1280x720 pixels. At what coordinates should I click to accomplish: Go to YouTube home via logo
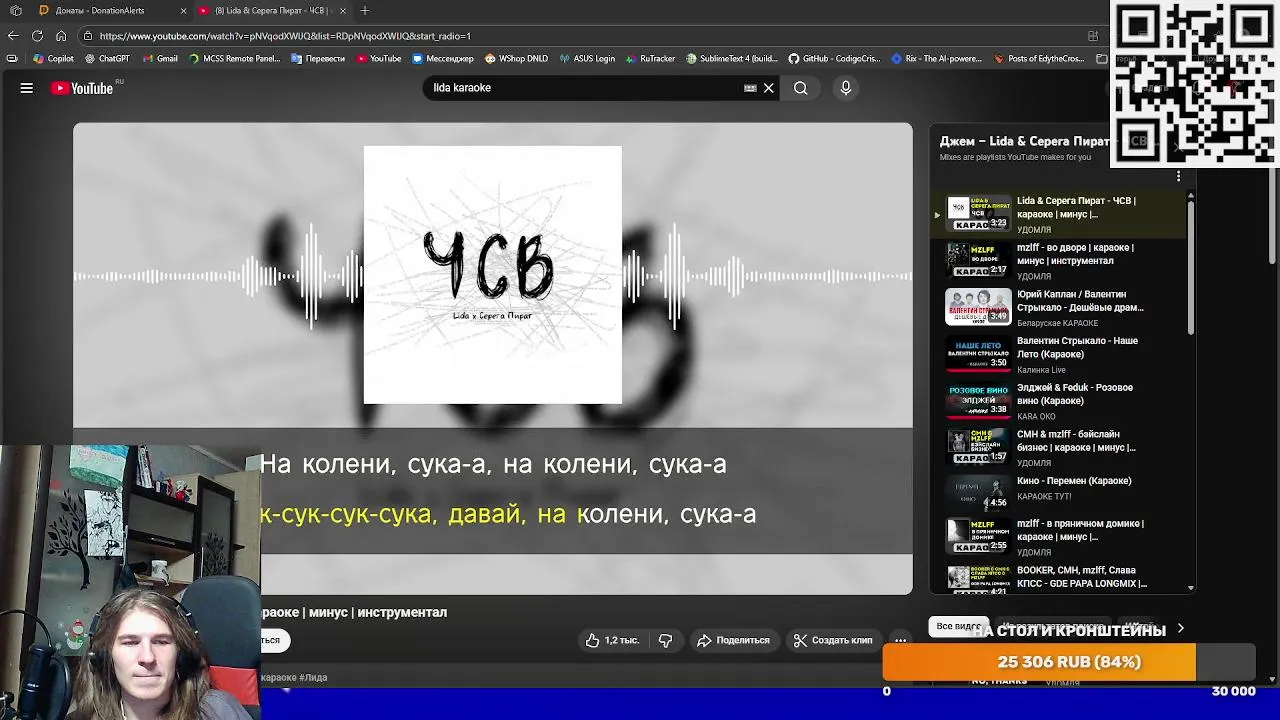pos(83,88)
